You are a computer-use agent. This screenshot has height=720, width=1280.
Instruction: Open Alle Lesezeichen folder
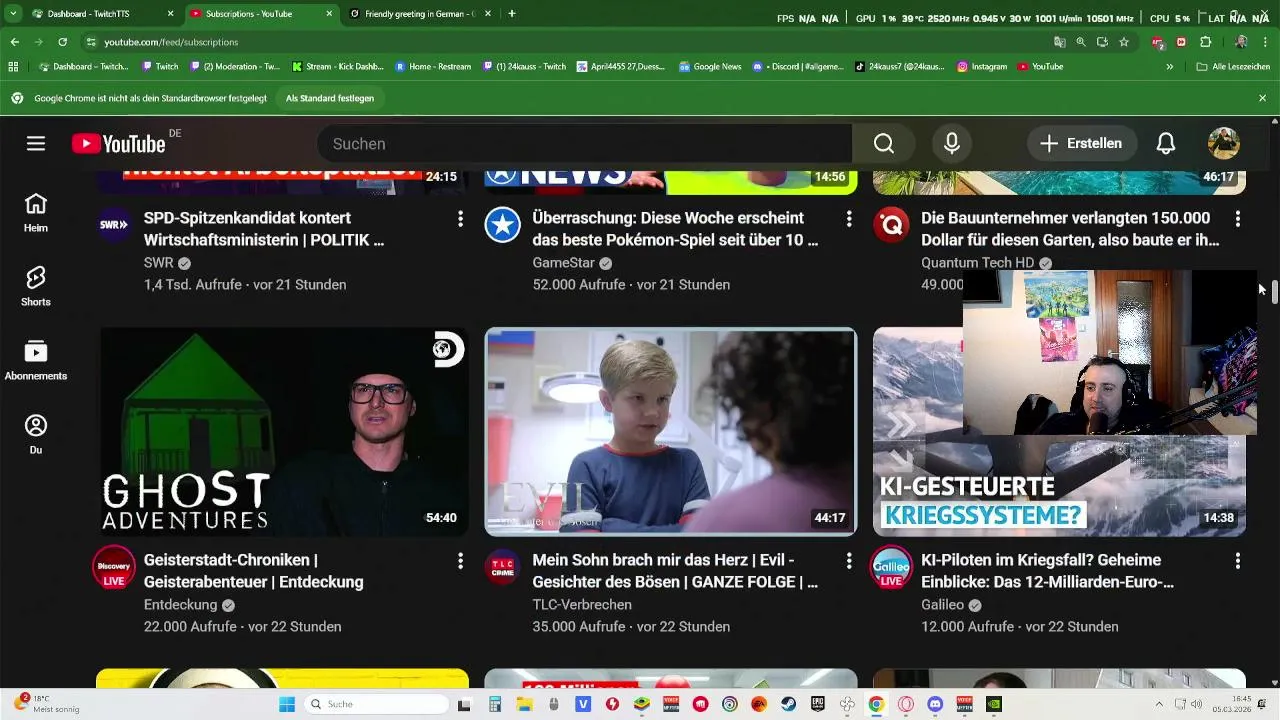pyautogui.click(x=1233, y=67)
